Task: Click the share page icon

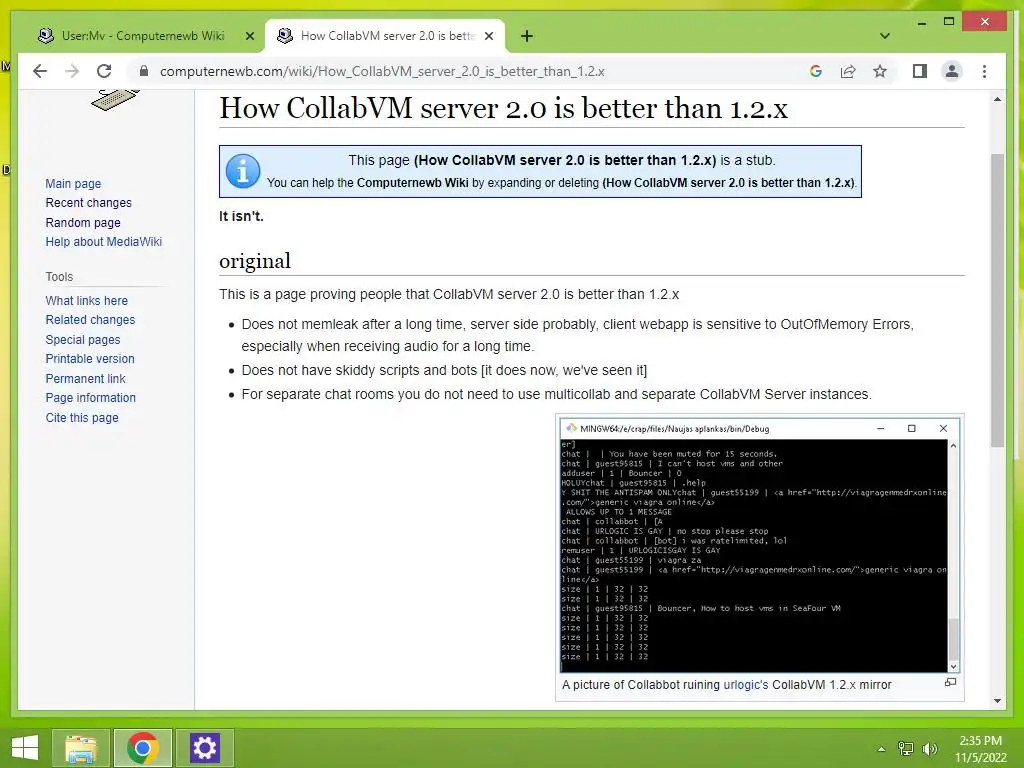Action: (x=848, y=71)
